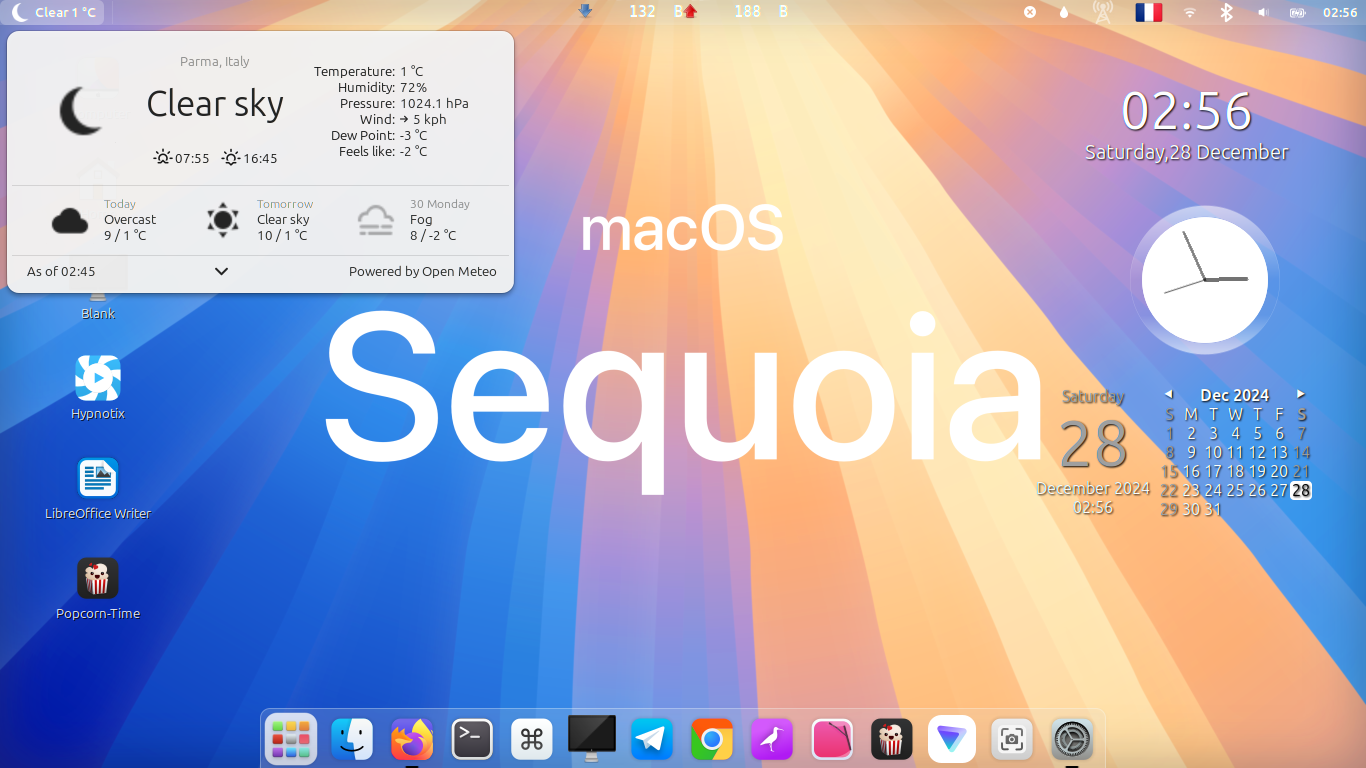Open the Terminal from the dock
1366x768 pixels.
[472, 740]
